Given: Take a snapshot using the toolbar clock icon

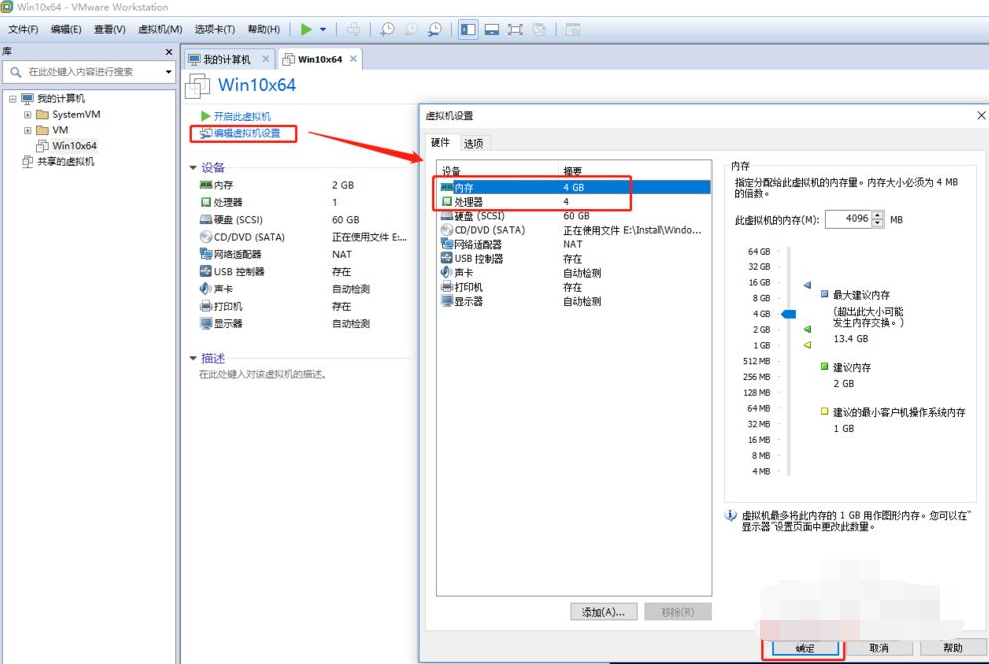Looking at the screenshot, I should click(387, 30).
